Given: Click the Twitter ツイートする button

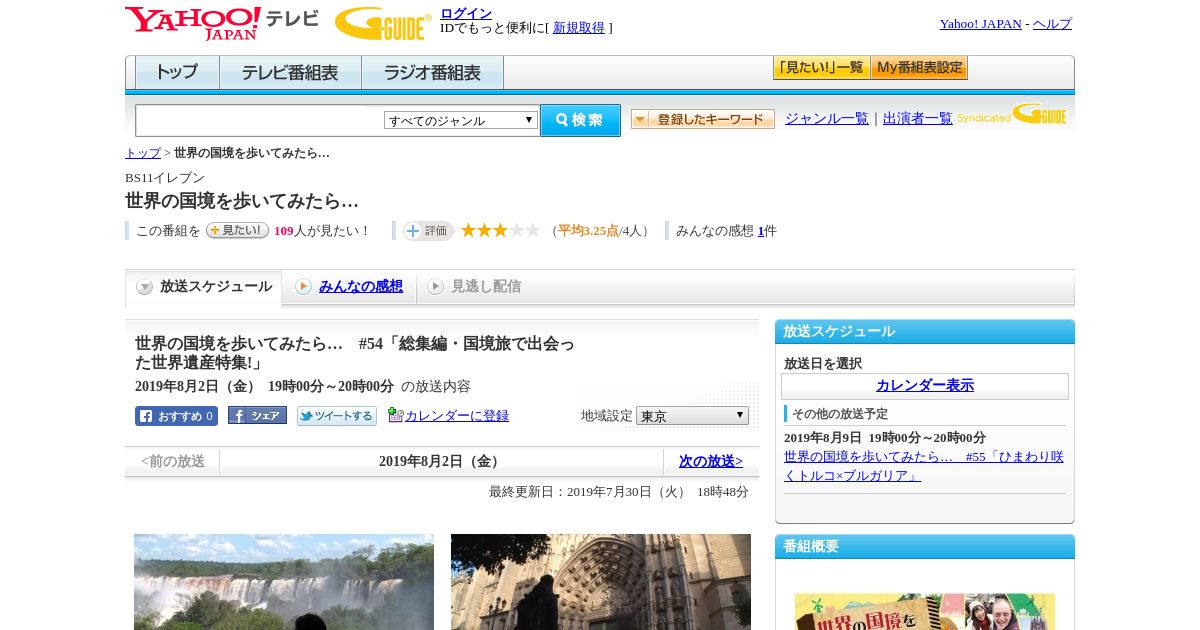Looking at the screenshot, I should coord(337,416).
